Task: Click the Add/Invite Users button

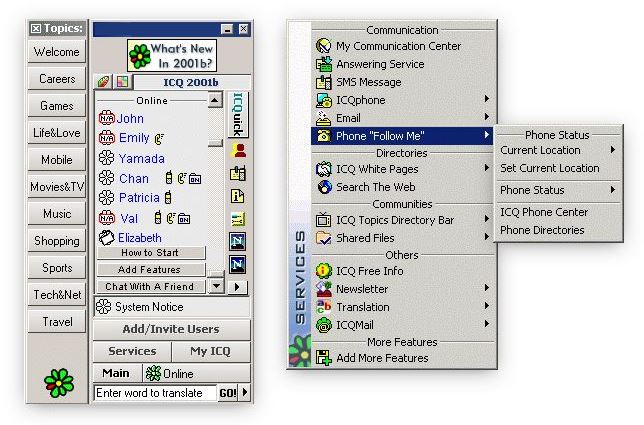Action: pos(171,329)
